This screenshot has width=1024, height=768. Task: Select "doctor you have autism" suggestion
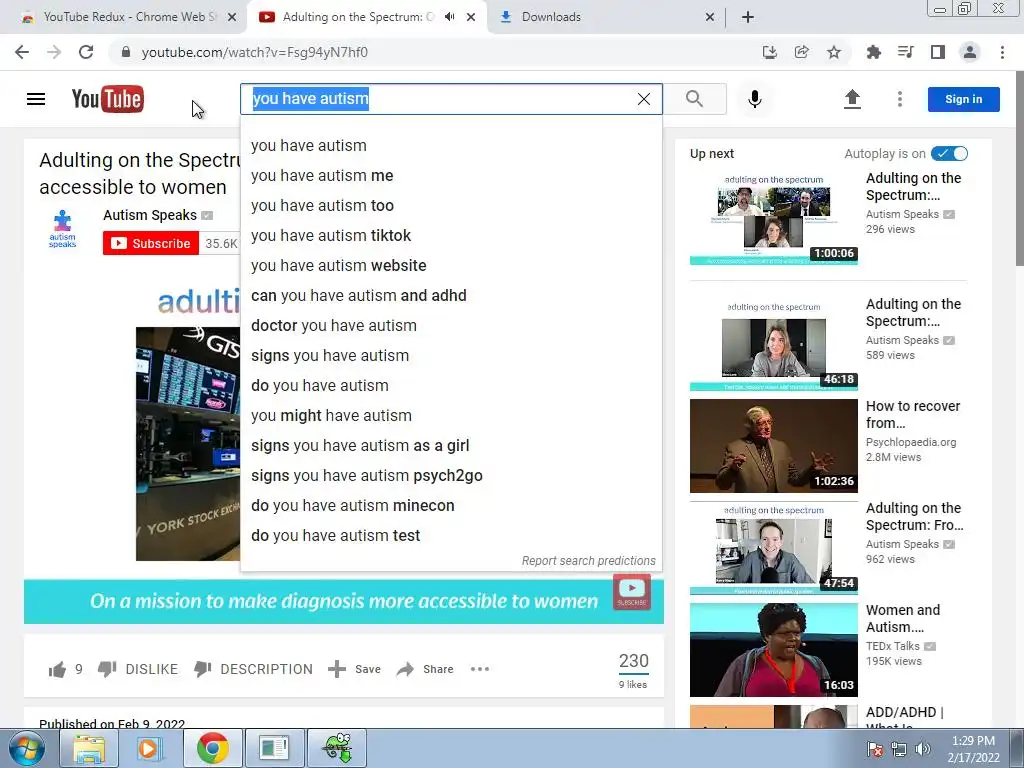pos(451,326)
